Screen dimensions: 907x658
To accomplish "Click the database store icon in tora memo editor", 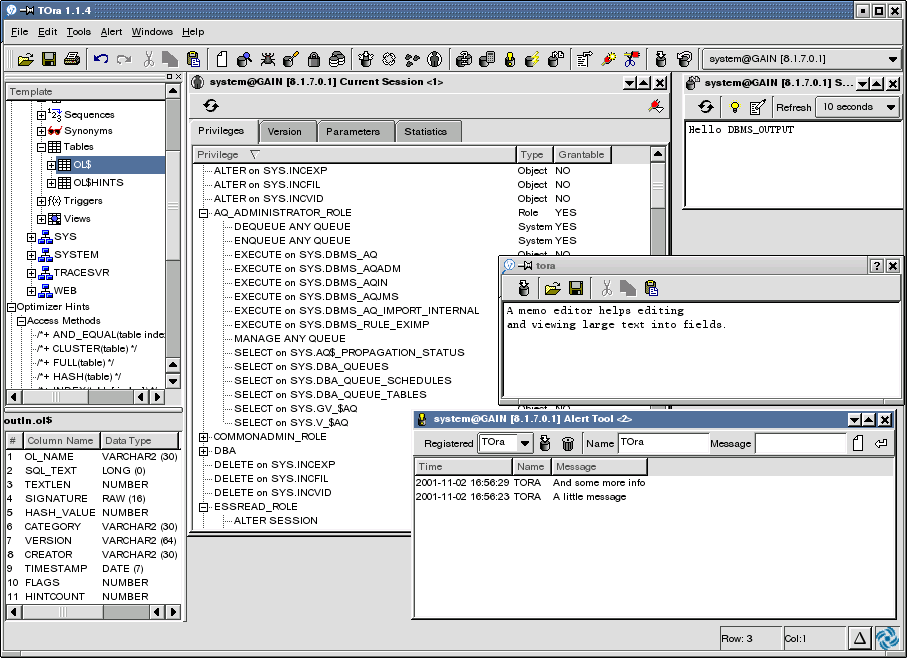I will [x=524, y=288].
